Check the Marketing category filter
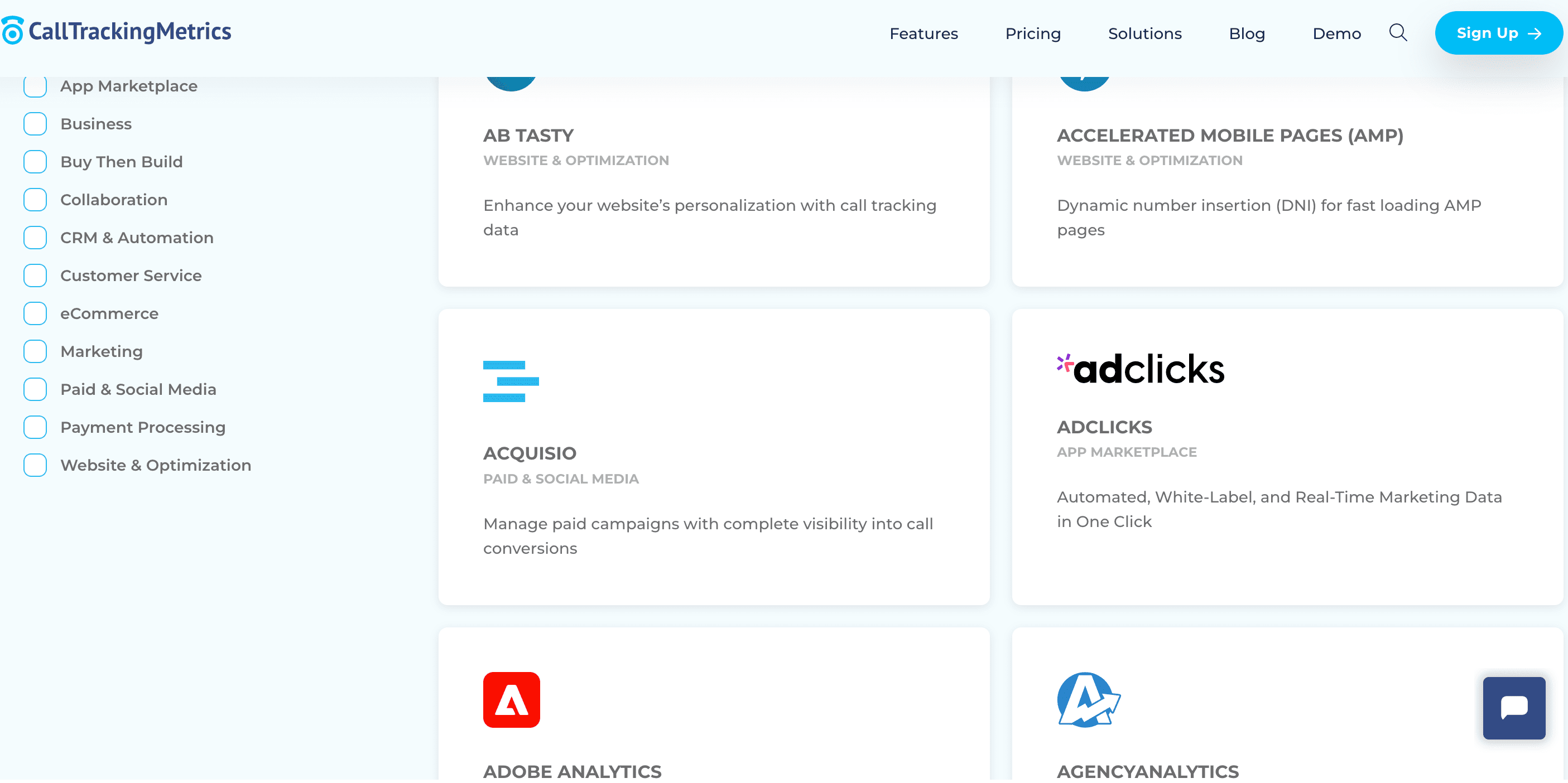The image size is (1568, 783). (35, 351)
